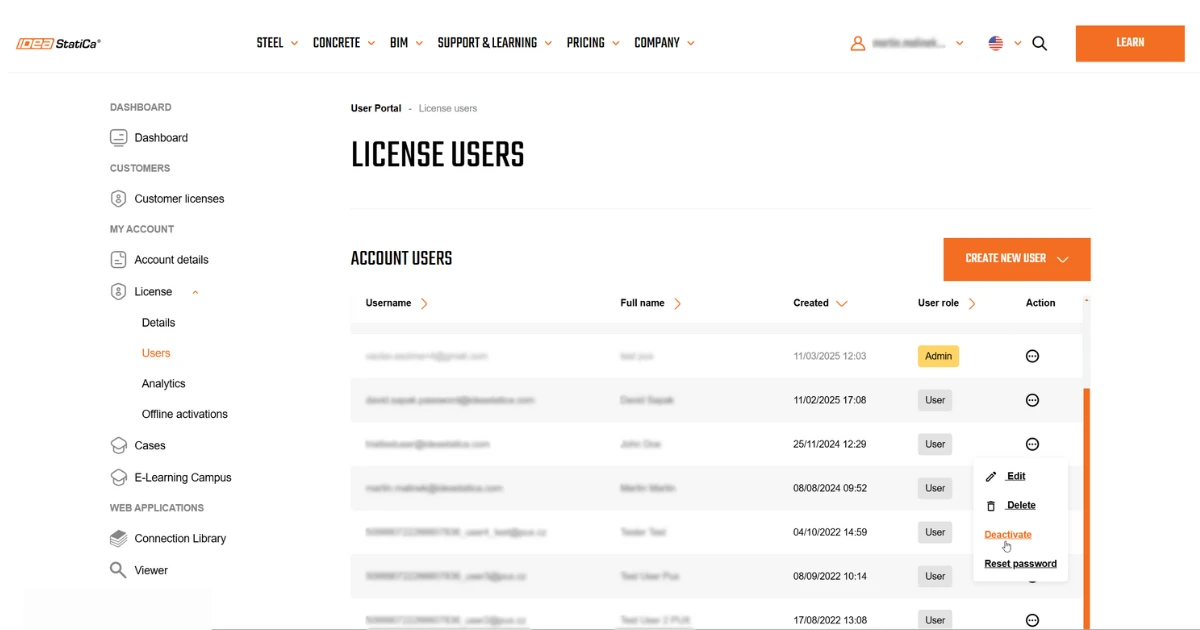Open the CREATE NEW USER dropdown

(x=1017, y=259)
